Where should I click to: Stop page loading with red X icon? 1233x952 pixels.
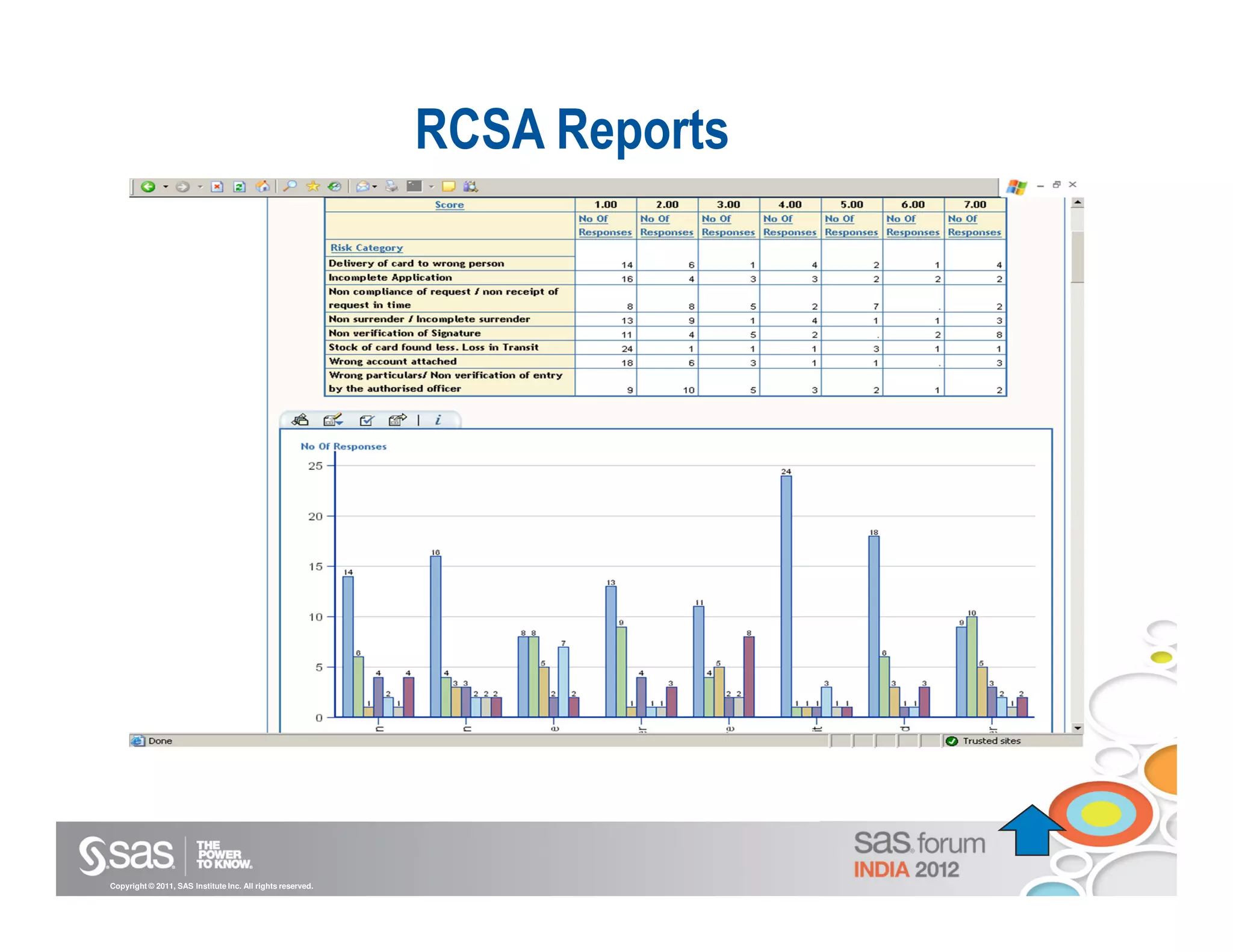tap(217, 187)
